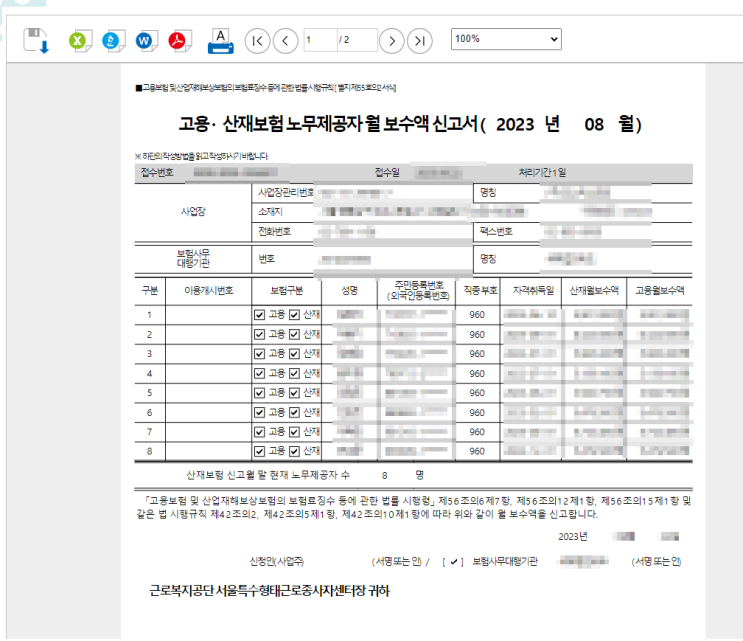Screen dimensions: 743x641
Task: Click the 보험구분 column header
Action: 286,290
